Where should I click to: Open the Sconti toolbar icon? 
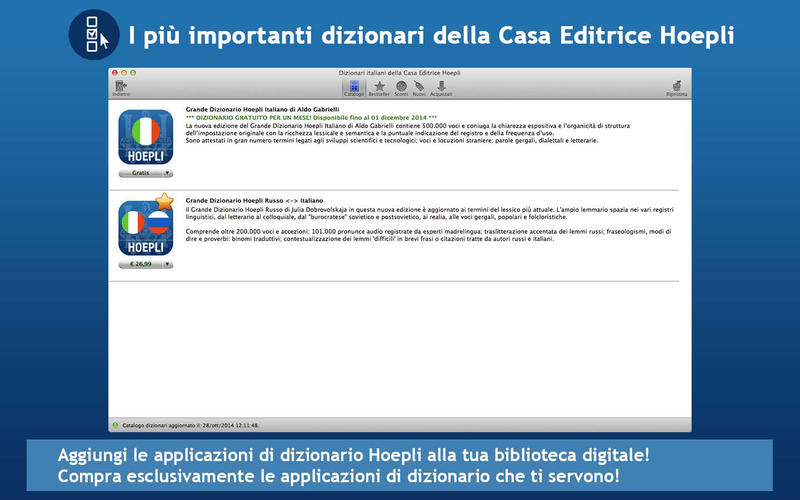401,88
